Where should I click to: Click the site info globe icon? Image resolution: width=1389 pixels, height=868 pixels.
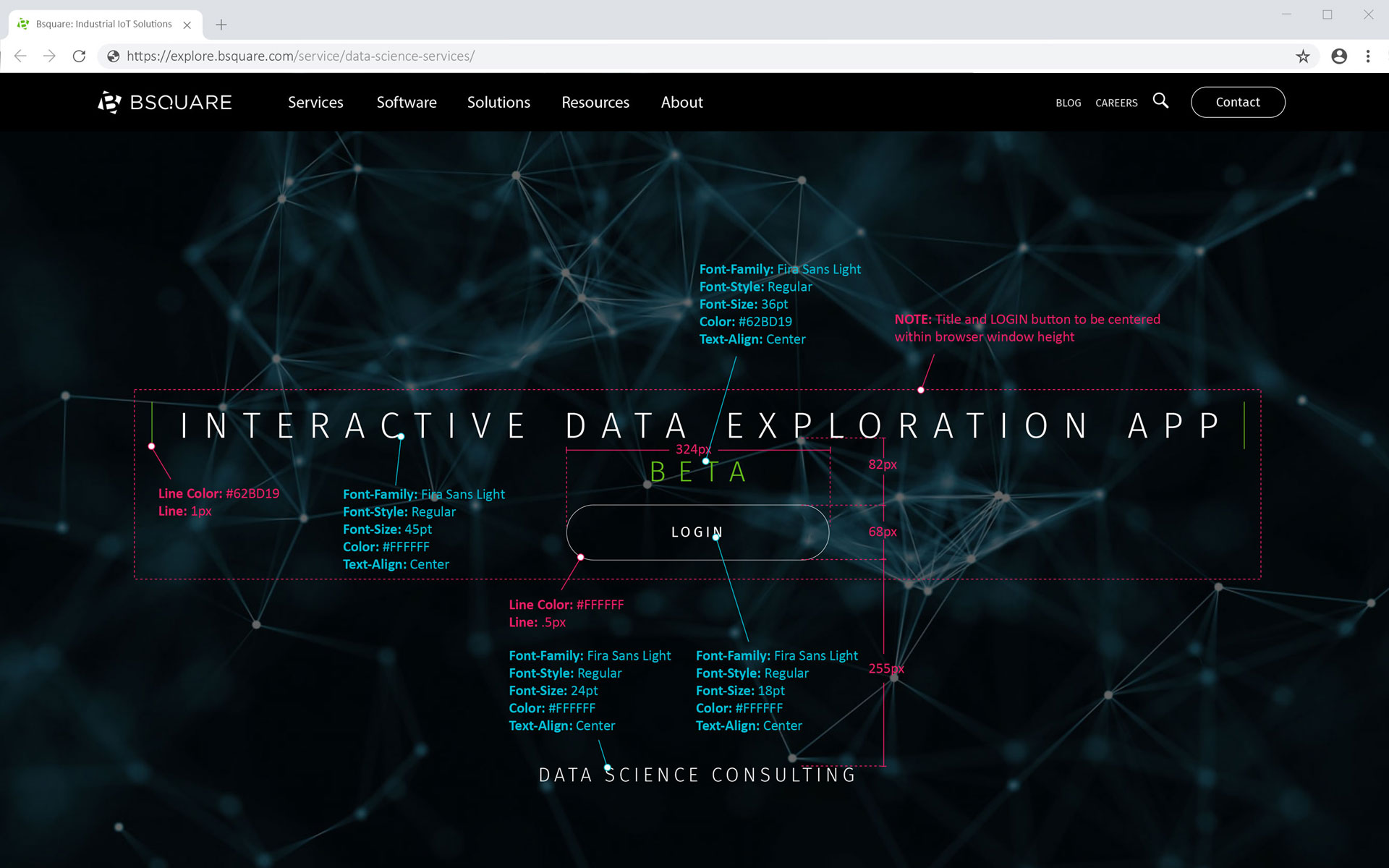click(x=113, y=56)
